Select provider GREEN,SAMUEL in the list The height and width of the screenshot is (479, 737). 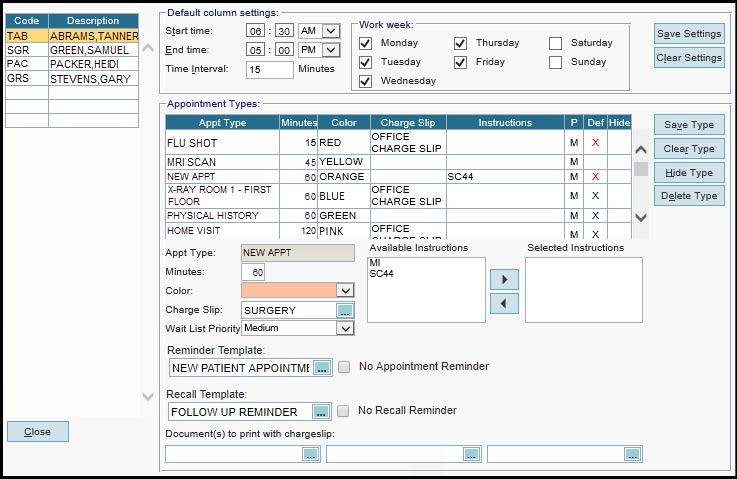(x=93, y=49)
